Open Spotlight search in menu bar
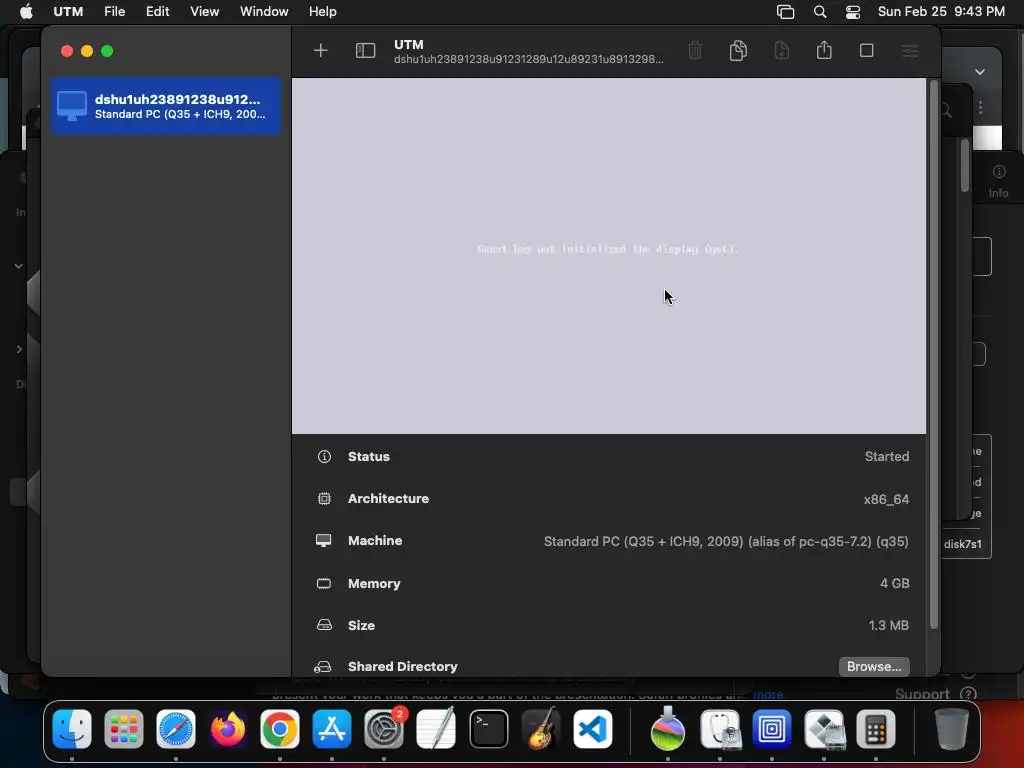1024x768 pixels. click(x=820, y=12)
